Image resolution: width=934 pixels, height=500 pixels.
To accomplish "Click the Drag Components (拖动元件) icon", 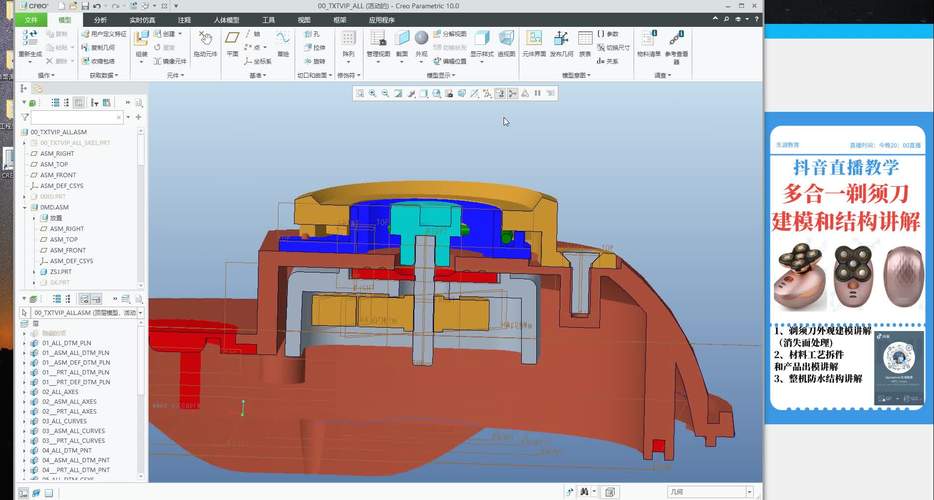I will pyautogui.click(x=205, y=39).
